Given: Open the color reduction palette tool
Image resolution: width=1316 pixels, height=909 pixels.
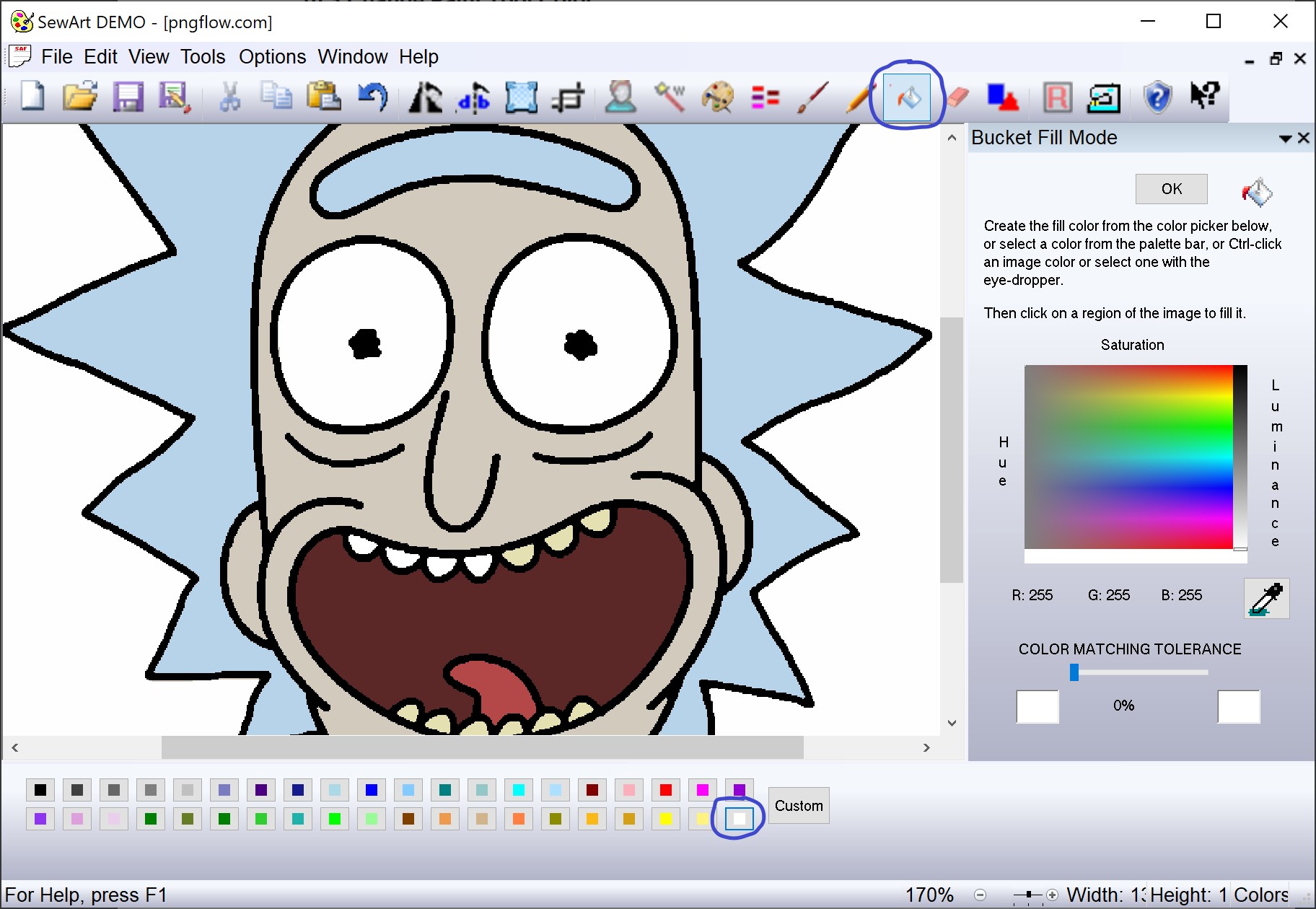Looking at the screenshot, I should [x=718, y=97].
